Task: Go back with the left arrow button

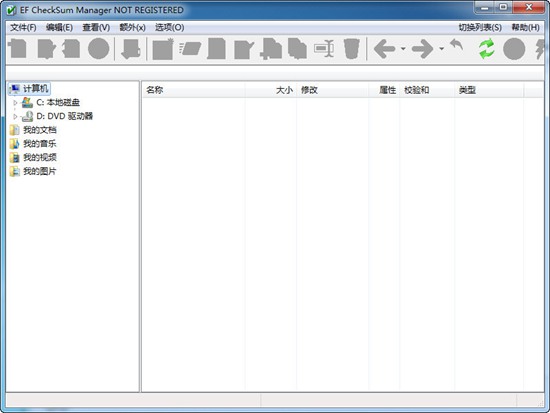Action: tap(385, 49)
